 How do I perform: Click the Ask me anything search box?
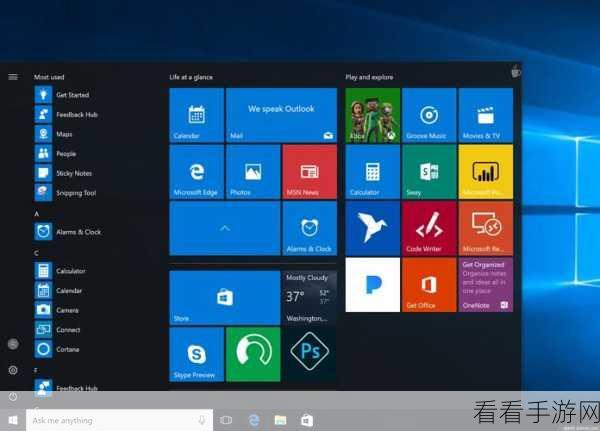tap(119, 420)
